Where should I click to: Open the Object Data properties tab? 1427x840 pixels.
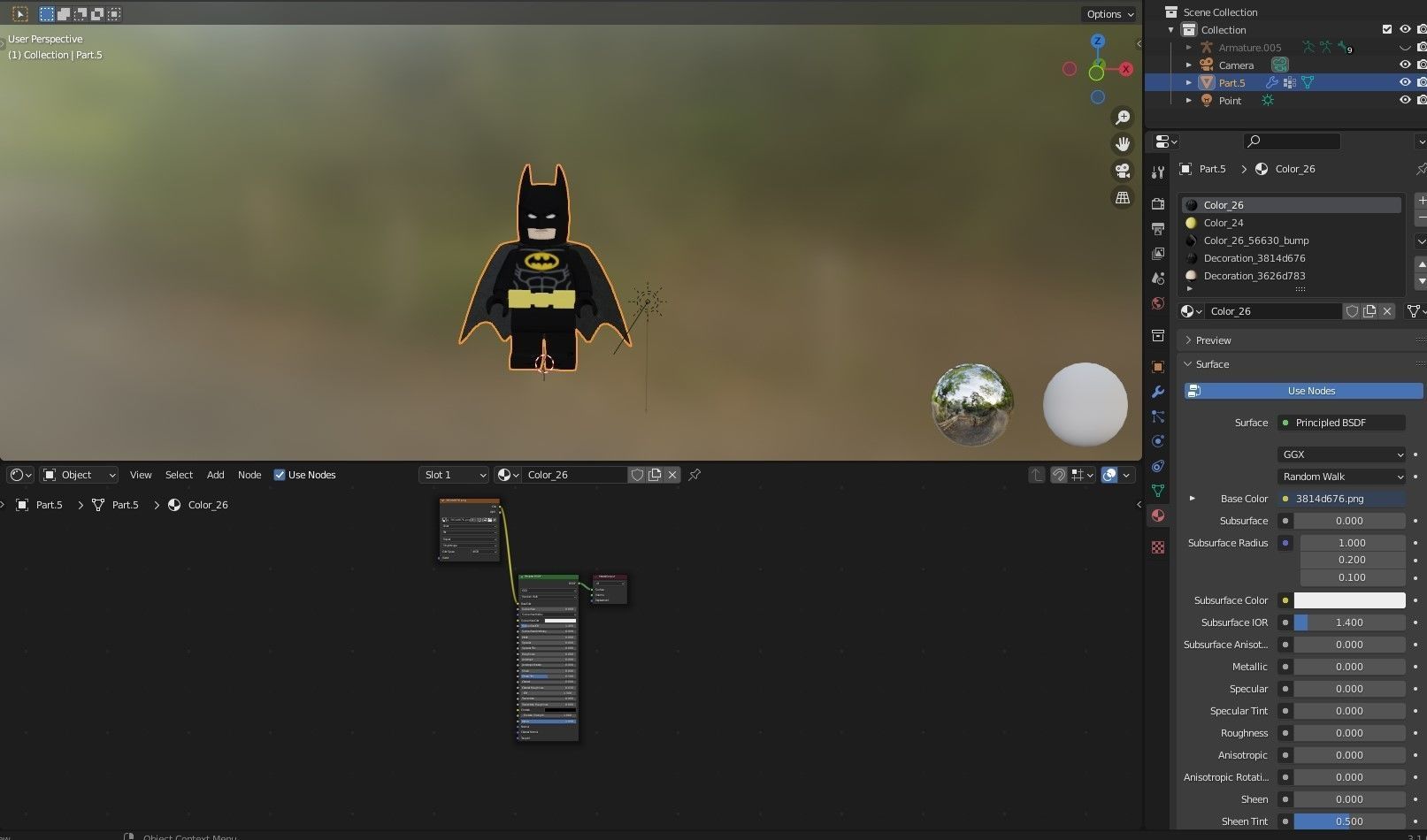pyautogui.click(x=1158, y=491)
